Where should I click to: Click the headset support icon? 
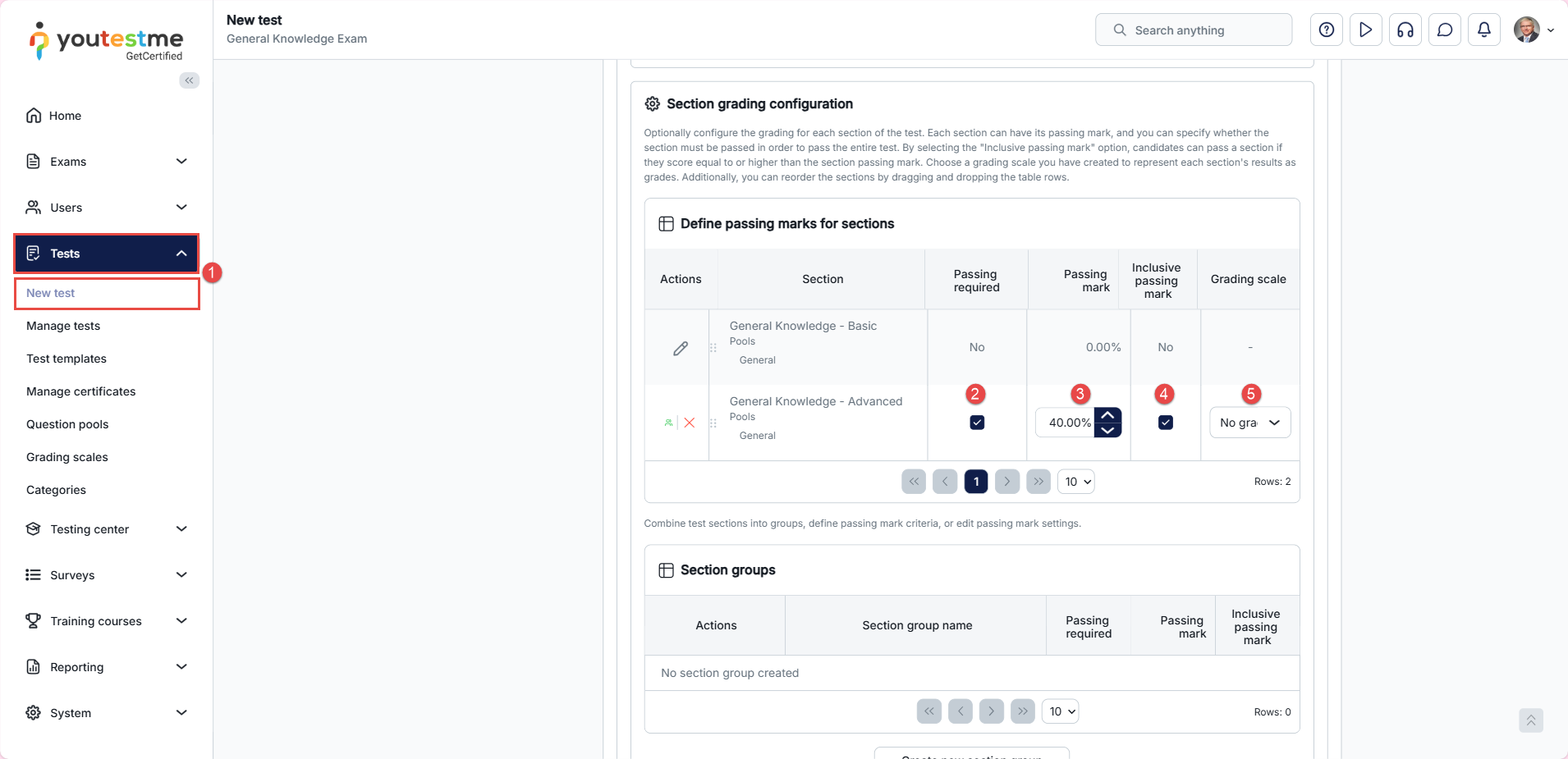coord(1405,30)
